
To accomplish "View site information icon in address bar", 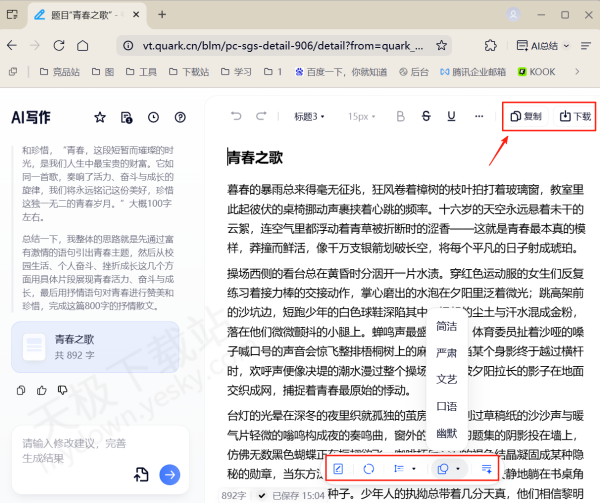I will [x=128, y=46].
